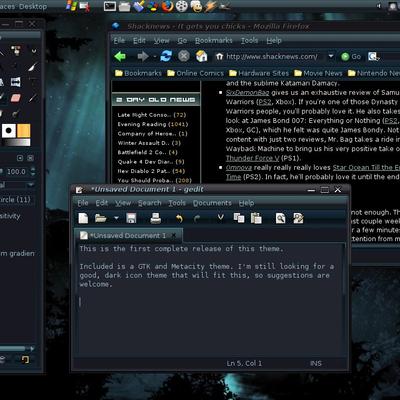Screen dimensions: 400x400
Task: Print the gedit document
Action: click(156, 218)
